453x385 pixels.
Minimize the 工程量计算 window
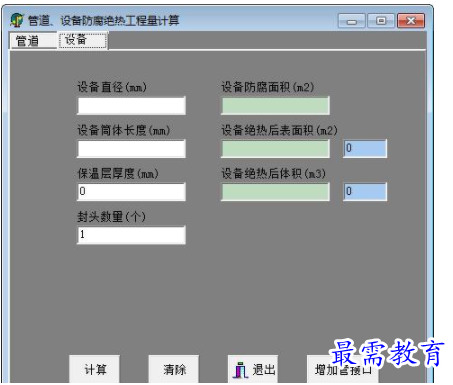tap(352, 21)
